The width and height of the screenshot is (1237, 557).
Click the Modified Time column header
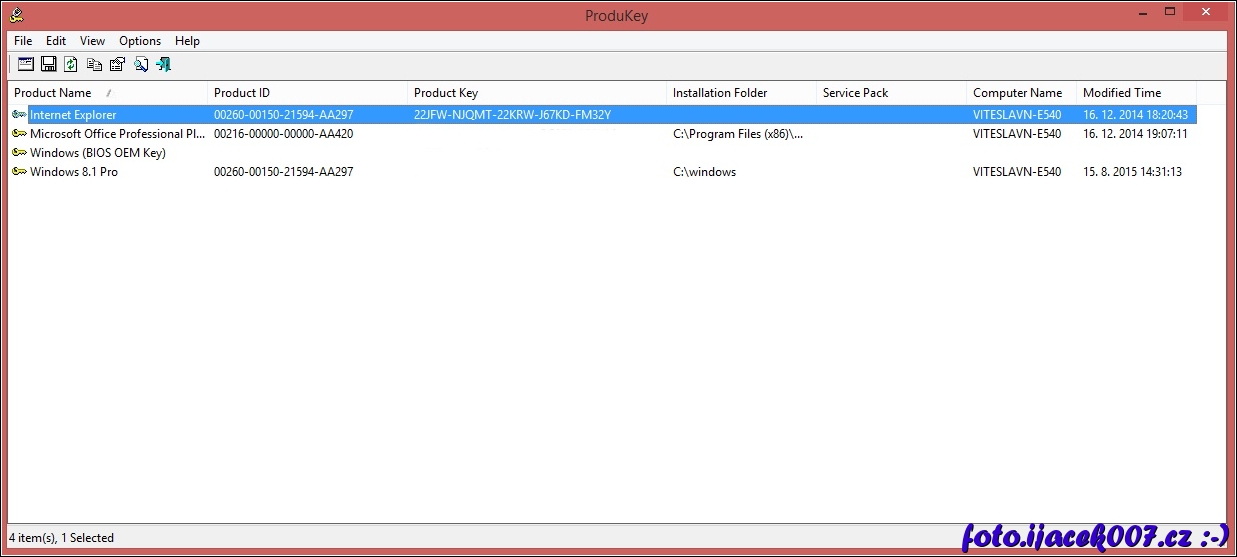click(1122, 93)
